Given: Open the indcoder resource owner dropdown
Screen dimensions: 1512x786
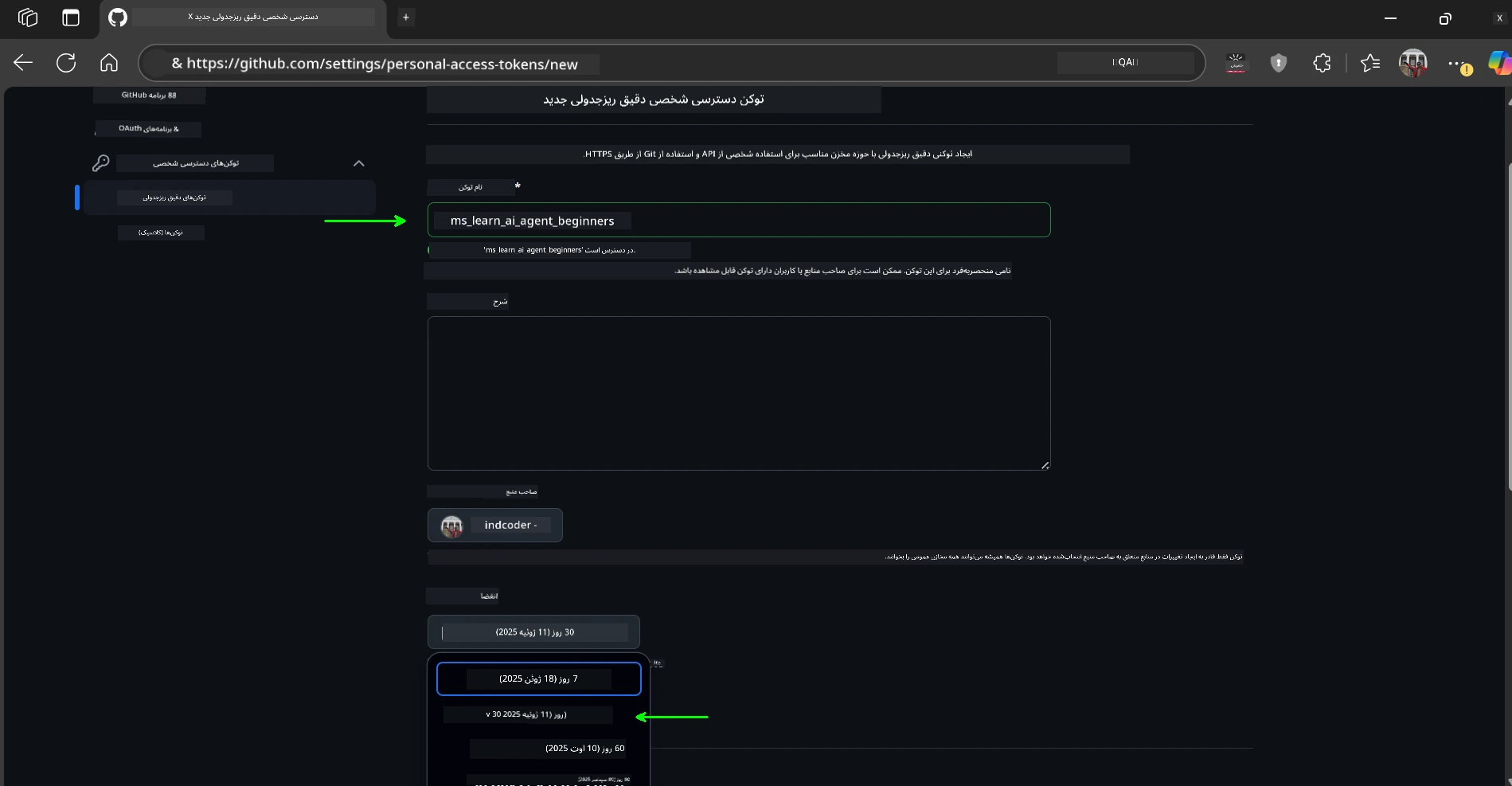Looking at the screenshot, I should click(x=494, y=525).
